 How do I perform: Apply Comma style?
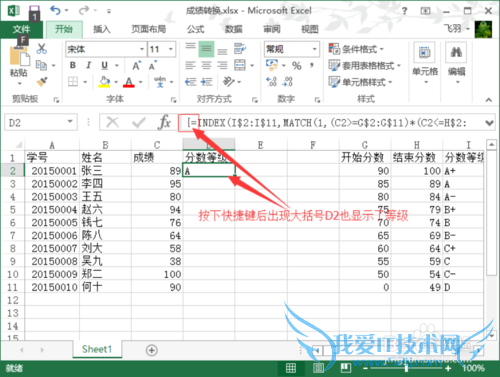pyautogui.click(x=312, y=65)
